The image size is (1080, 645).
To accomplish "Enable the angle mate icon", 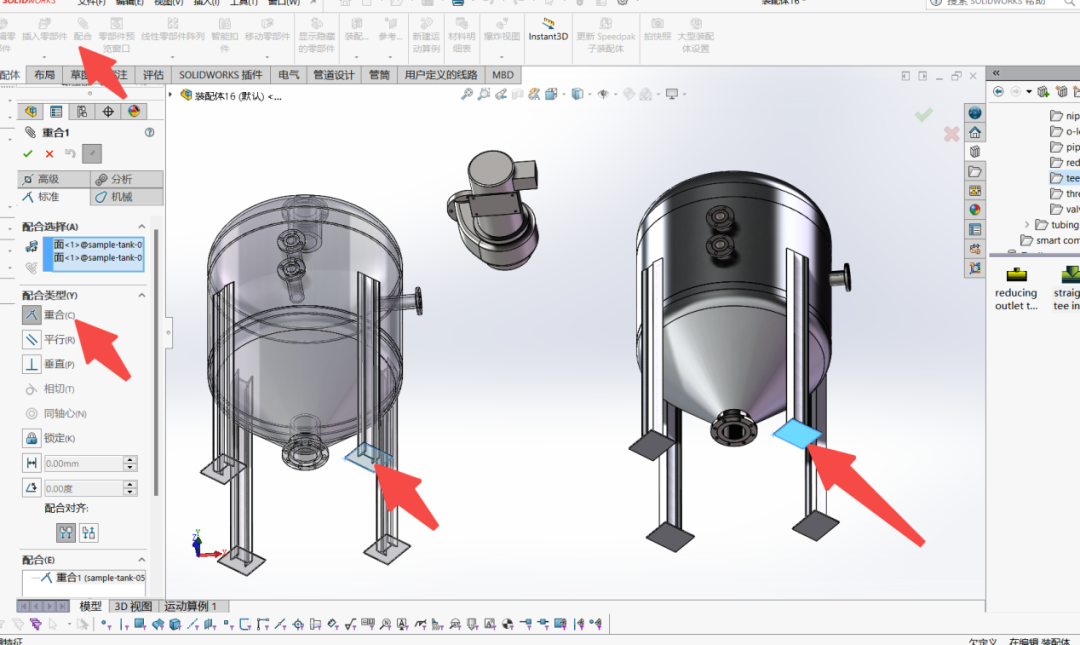I will [31, 488].
